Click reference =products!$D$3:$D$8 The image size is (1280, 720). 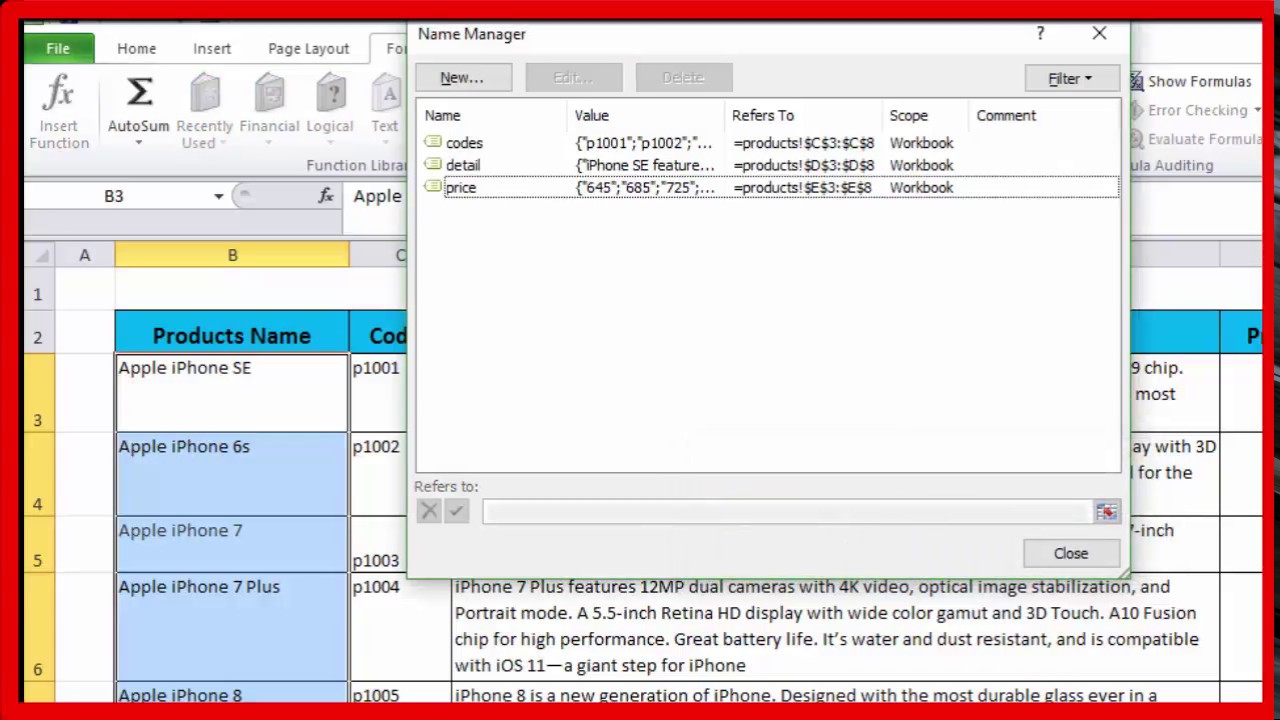pyautogui.click(x=803, y=165)
